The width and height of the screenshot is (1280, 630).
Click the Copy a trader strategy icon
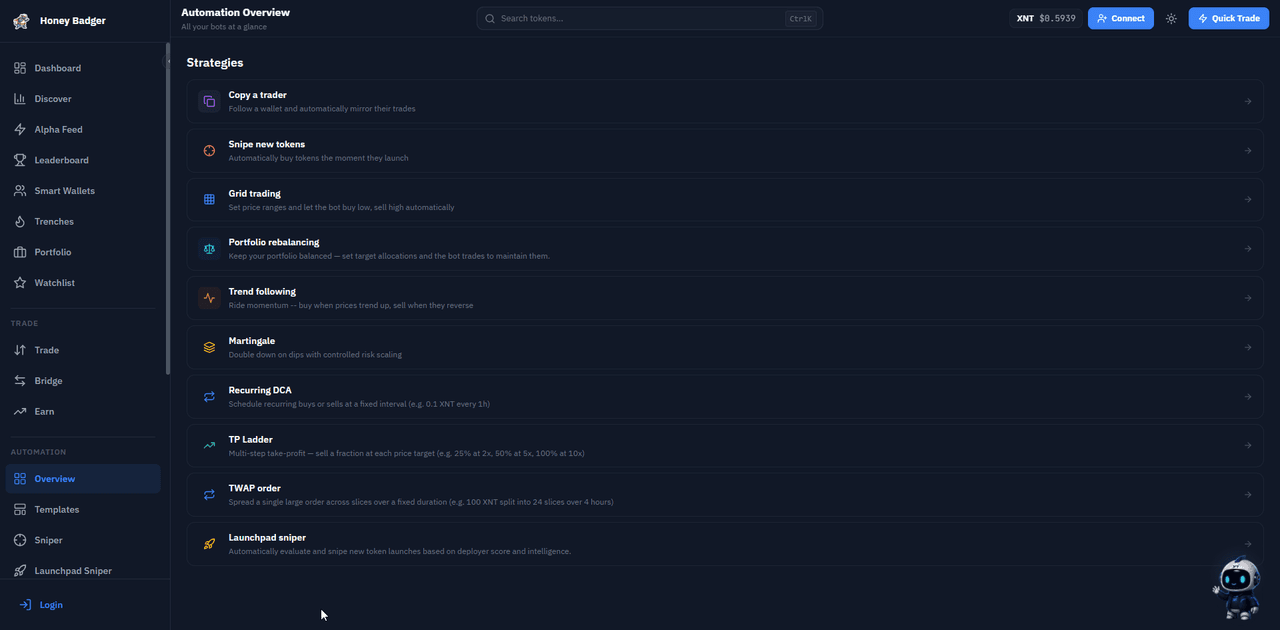[x=209, y=101]
